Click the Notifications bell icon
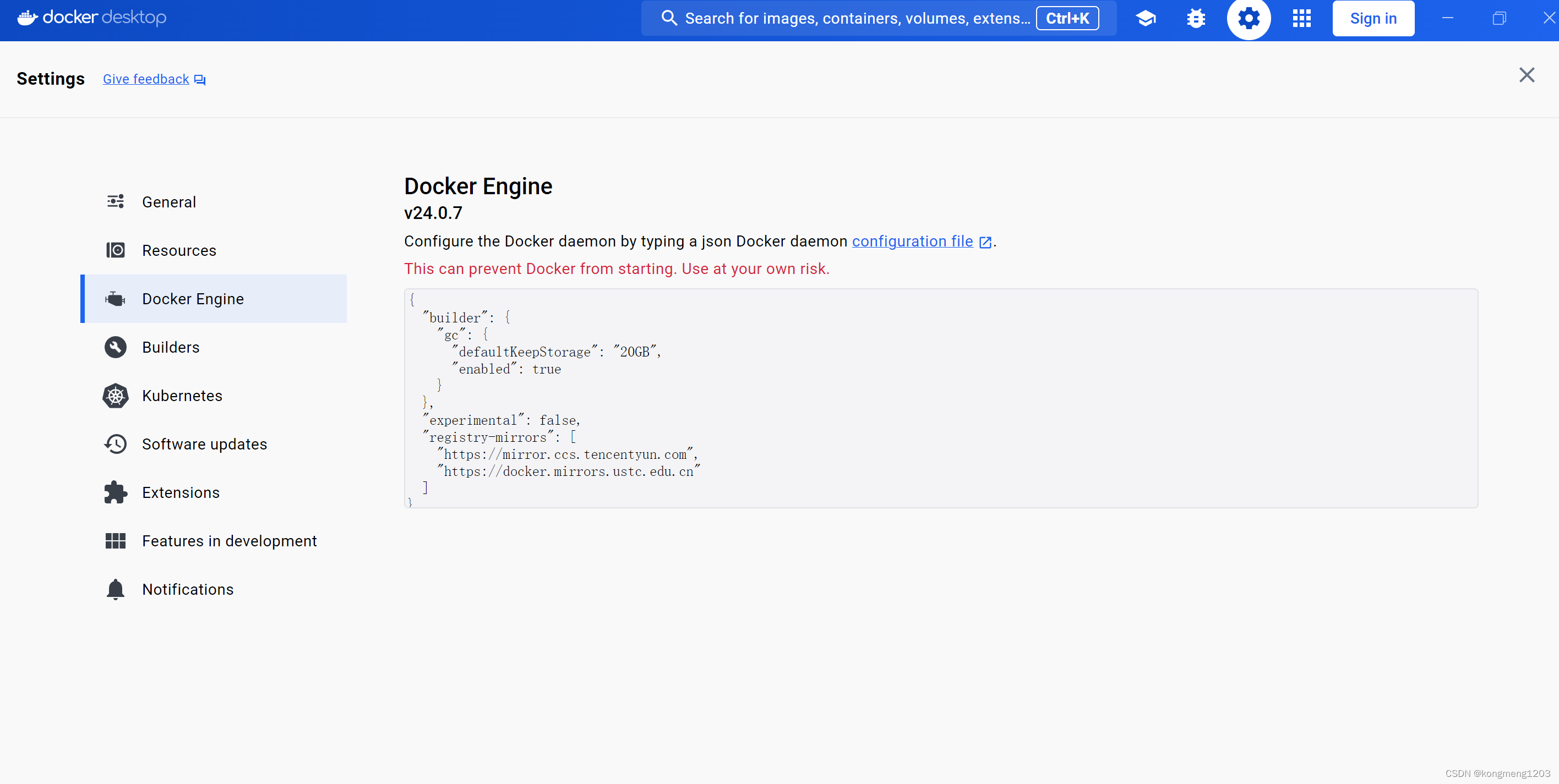This screenshot has height=784, width=1559. click(115, 589)
